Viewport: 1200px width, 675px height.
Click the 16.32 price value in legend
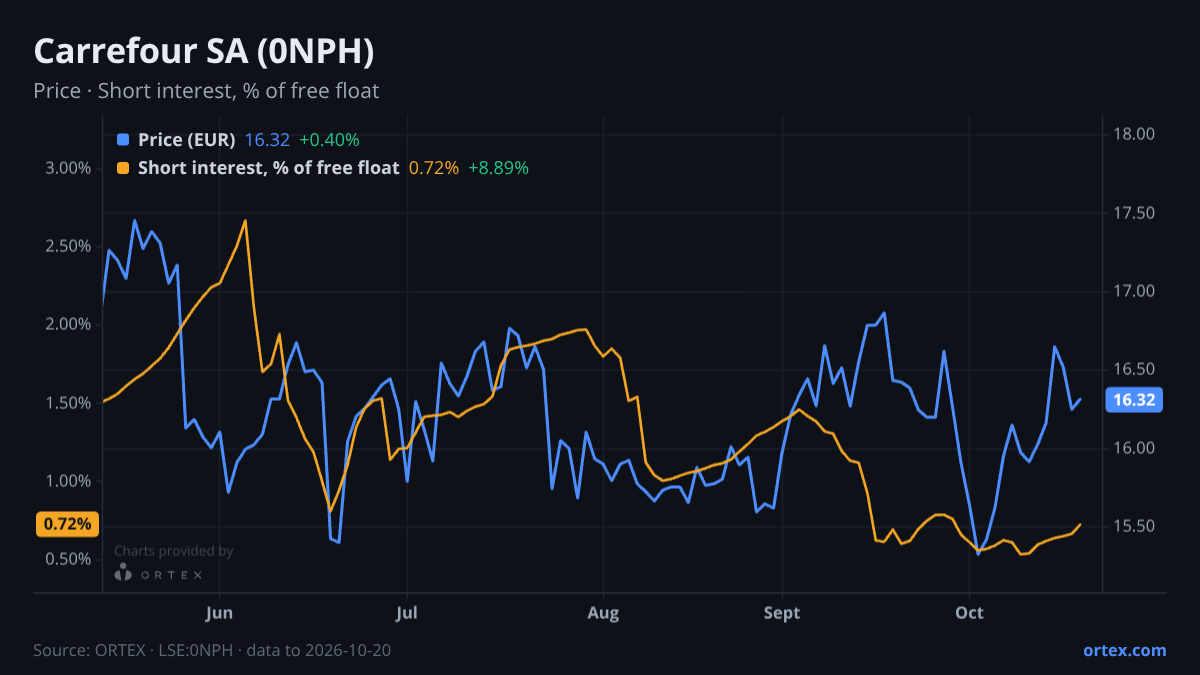(x=267, y=140)
